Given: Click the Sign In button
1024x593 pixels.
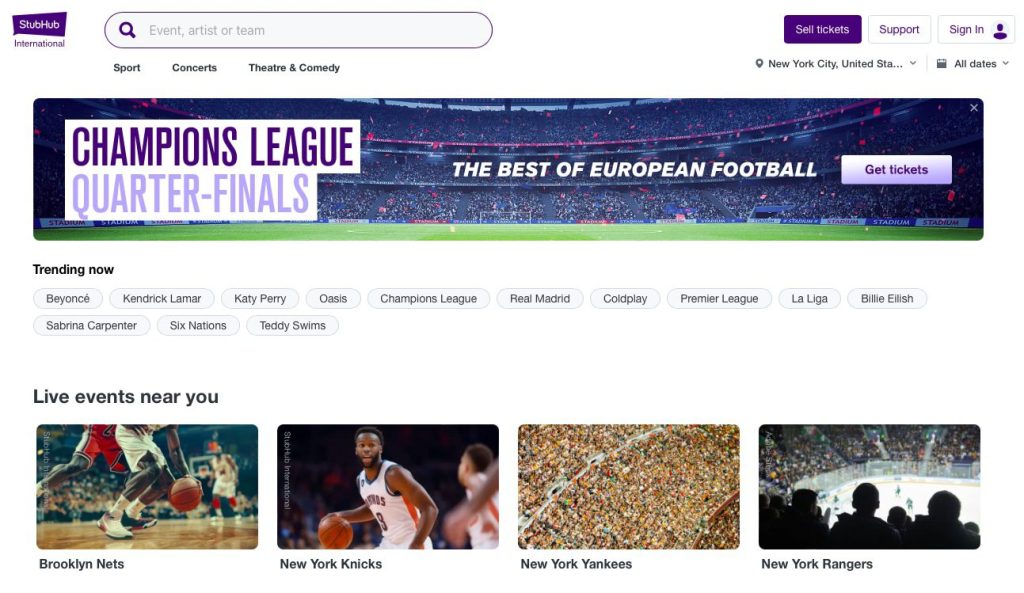Looking at the screenshot, I should pos(976,29).
